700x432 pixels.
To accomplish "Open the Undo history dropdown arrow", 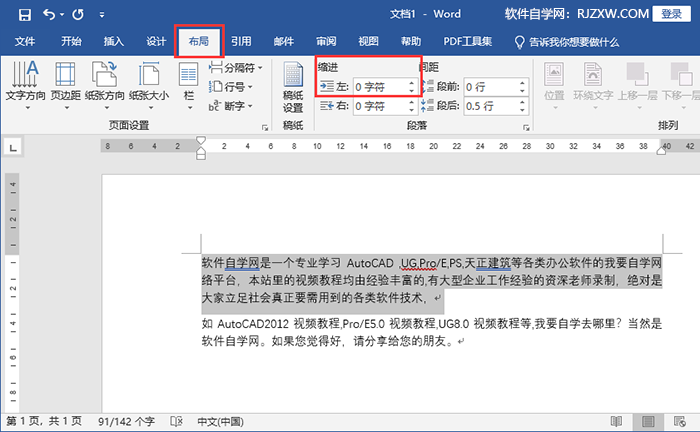I will (x=62, y=15).
